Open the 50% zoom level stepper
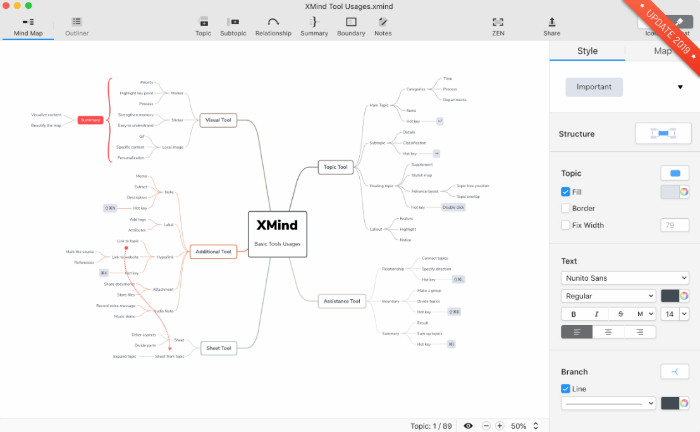The width and height of the screenshot is (700, 432). 536,426
